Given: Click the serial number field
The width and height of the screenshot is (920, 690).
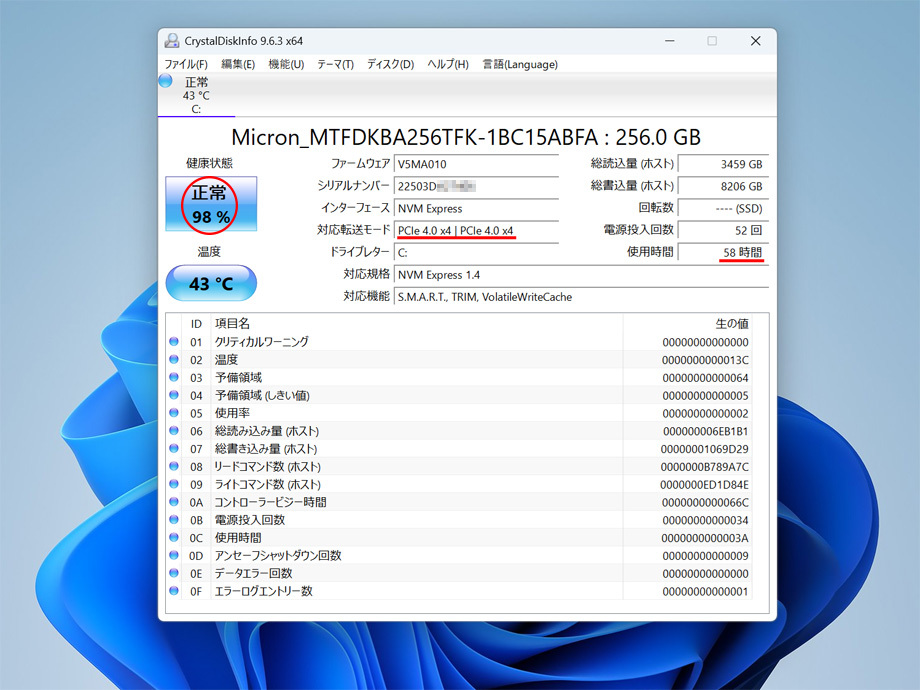Looking at the screenshot, I should pos(476,187).
